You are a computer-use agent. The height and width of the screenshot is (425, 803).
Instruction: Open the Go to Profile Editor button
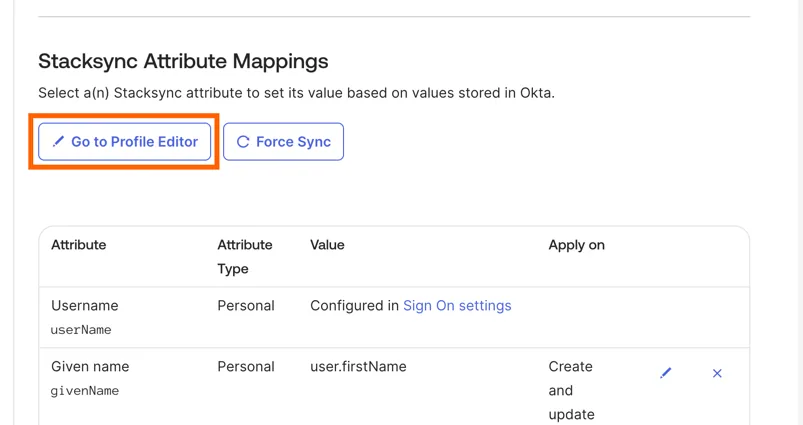(x=124, y=142)
